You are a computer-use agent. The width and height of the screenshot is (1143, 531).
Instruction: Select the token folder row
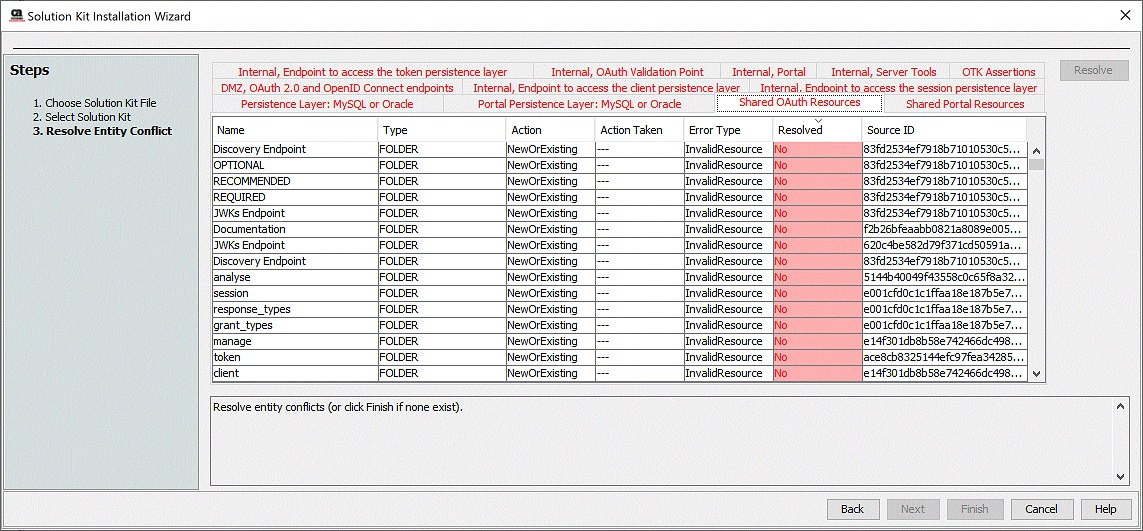tap(620, 357)
